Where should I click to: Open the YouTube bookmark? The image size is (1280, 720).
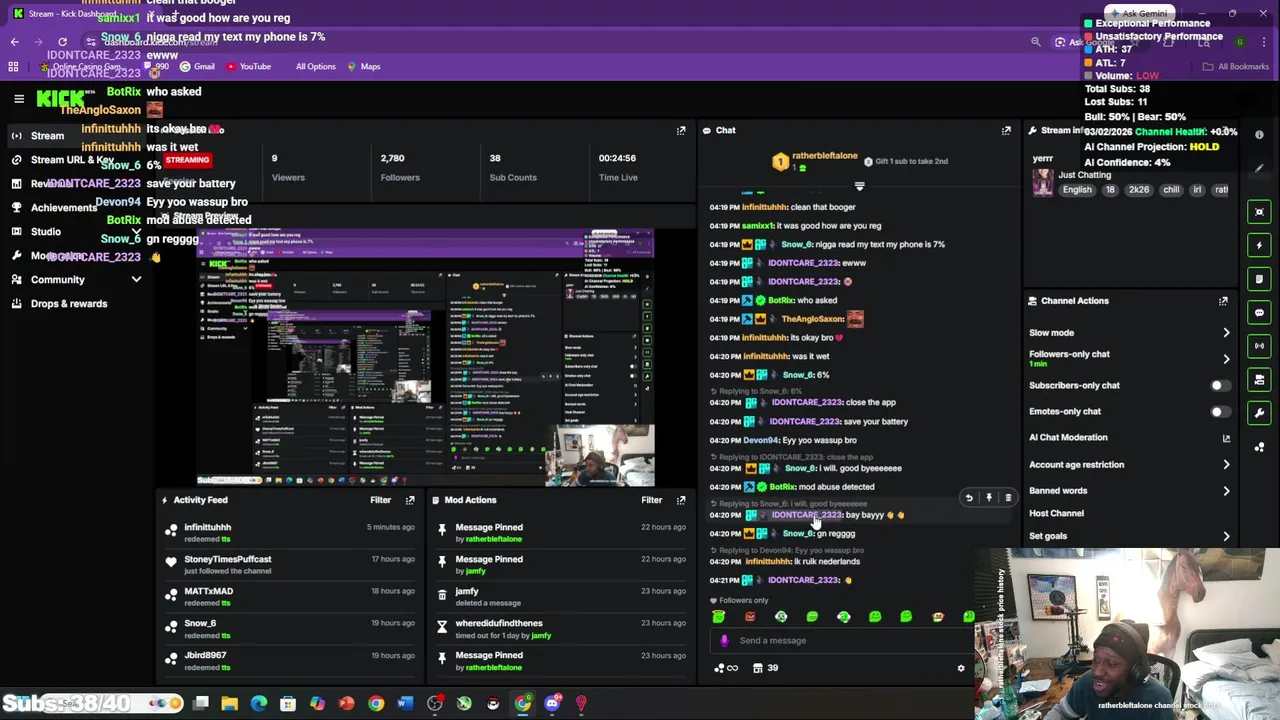[248, 67]
